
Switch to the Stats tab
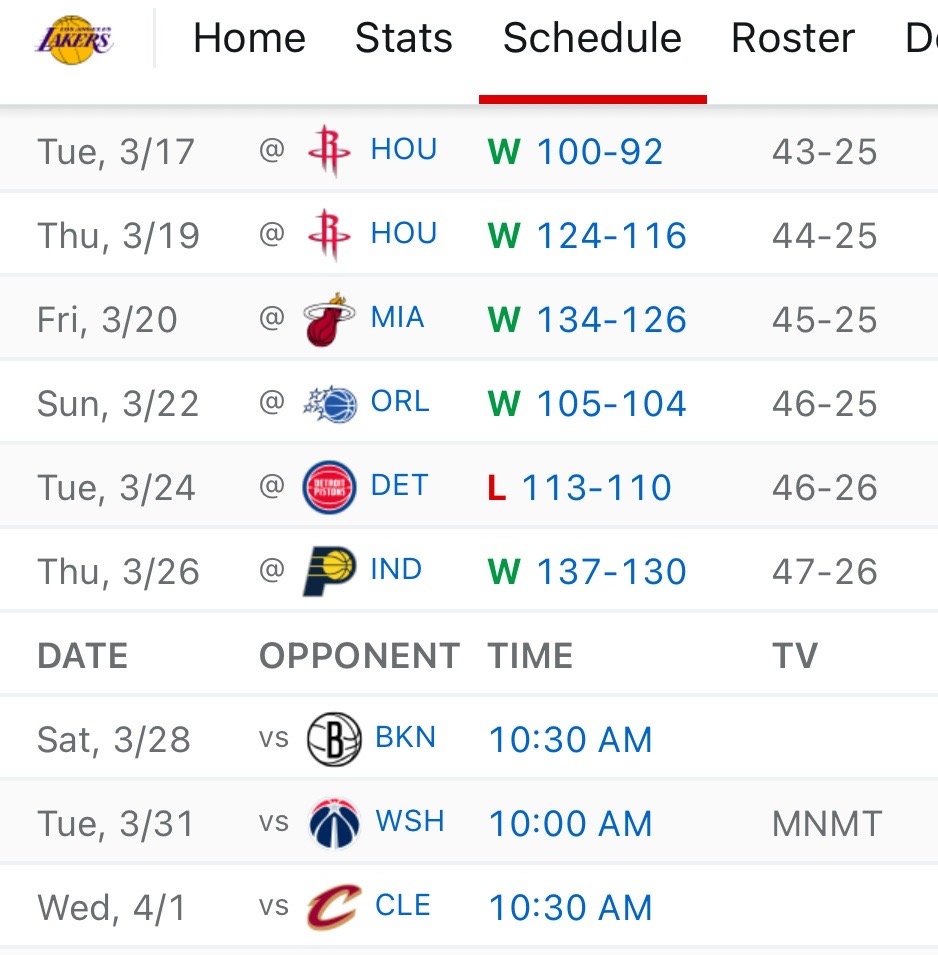(404, 39)
